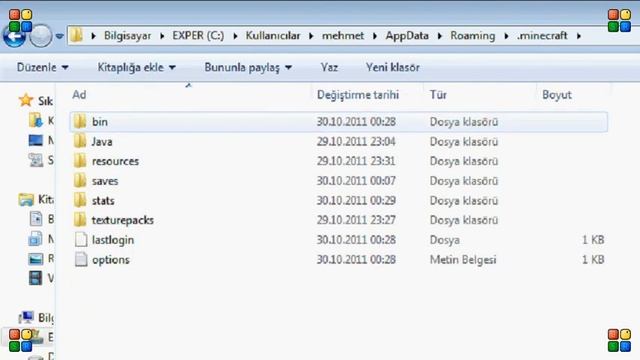Expand arrow after .minecraft breadcrumb
Screen dimensions: 640x360
point(579,36)
